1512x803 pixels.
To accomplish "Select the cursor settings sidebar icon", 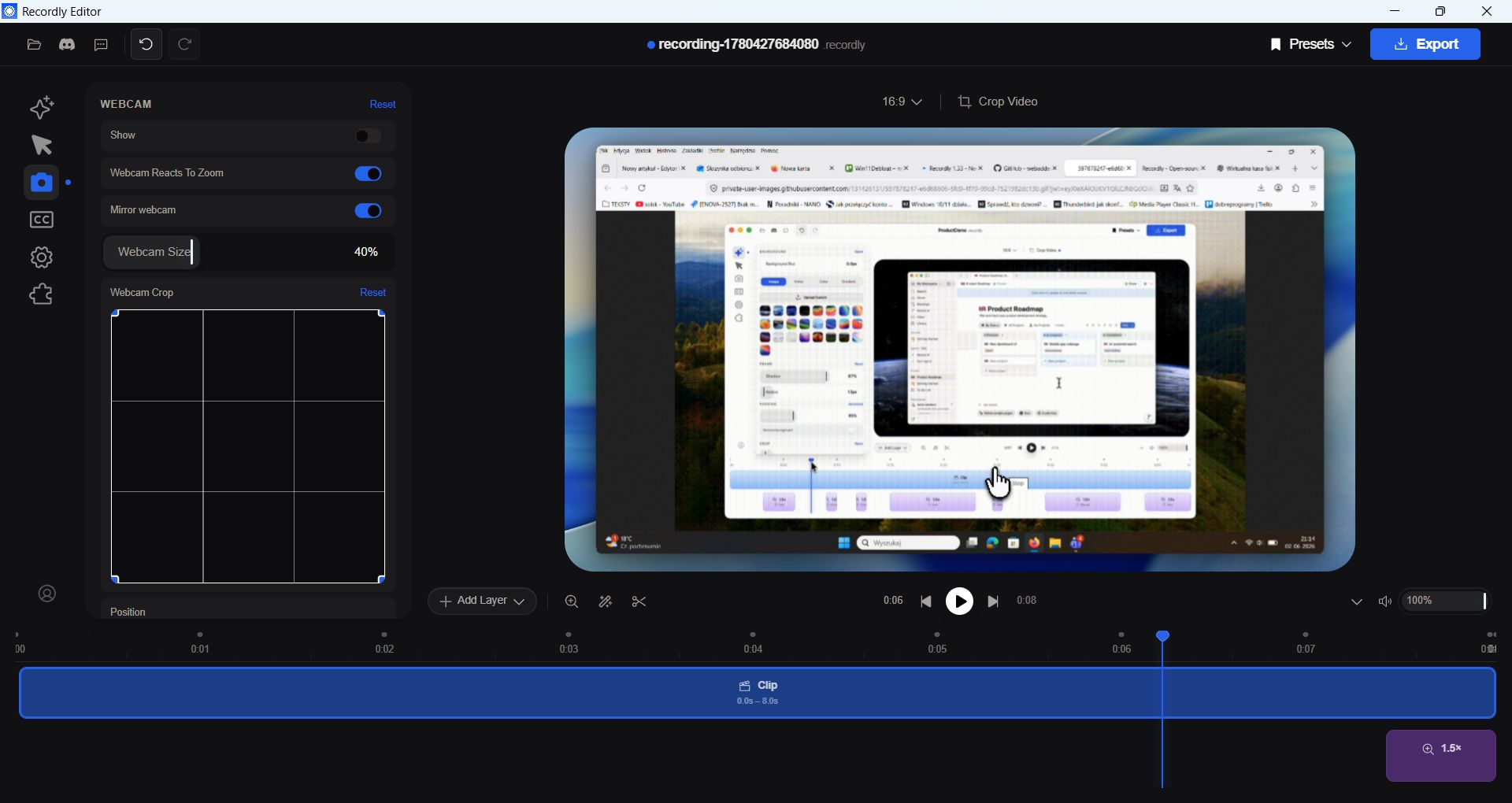I will 42,145.
